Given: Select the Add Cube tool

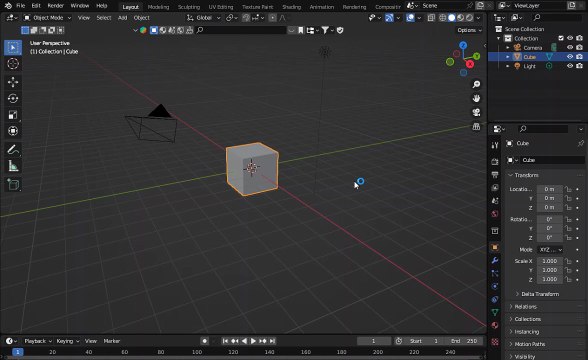Looking at the screenshot, I should [x=13, y=184].
